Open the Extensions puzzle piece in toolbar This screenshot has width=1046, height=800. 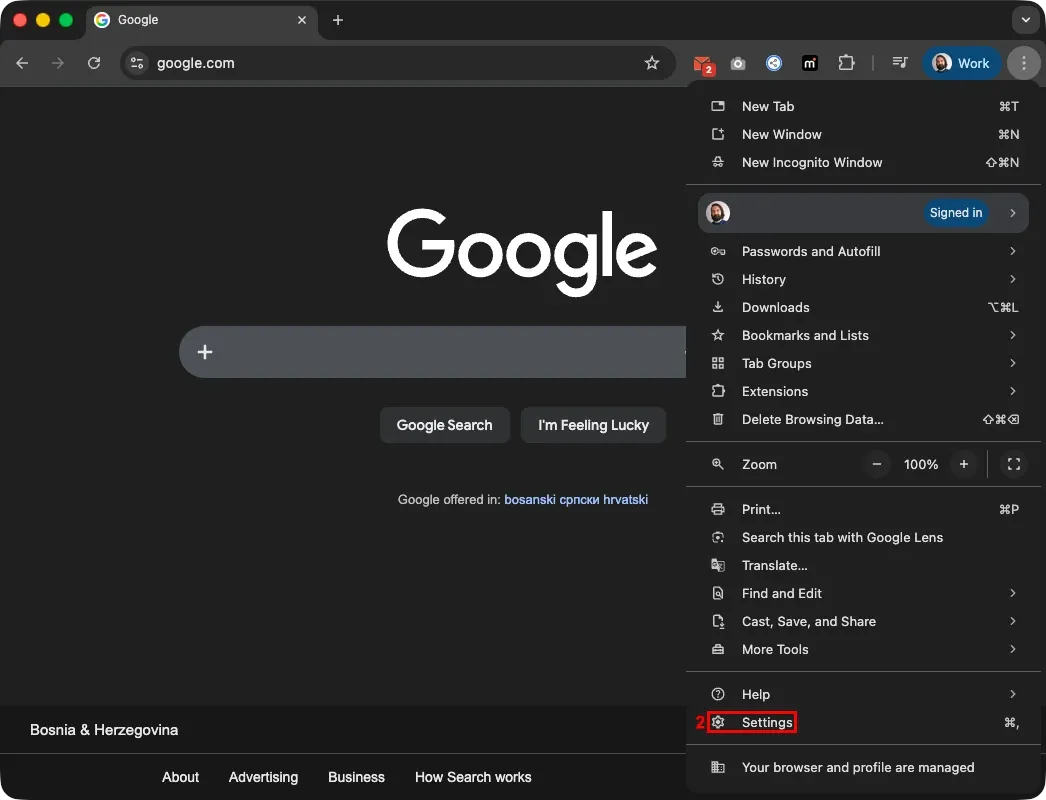coord(846,63)
